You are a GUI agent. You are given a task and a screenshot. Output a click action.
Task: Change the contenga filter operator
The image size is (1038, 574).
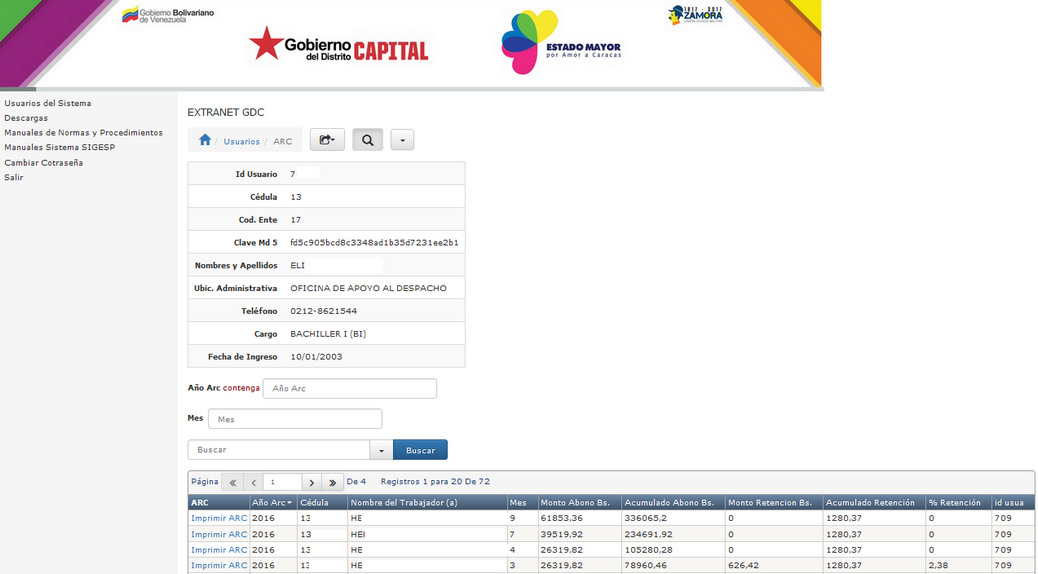pos(241,388)
